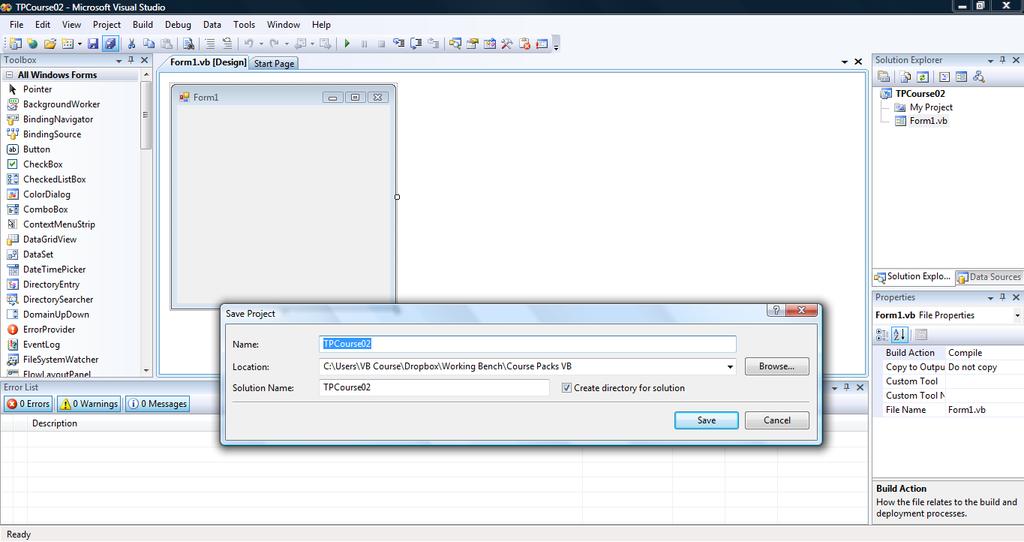Screen dimensions: 1024x542
Task: Open the Add New Item toolbar dropdown arrow
Action: 80,44
